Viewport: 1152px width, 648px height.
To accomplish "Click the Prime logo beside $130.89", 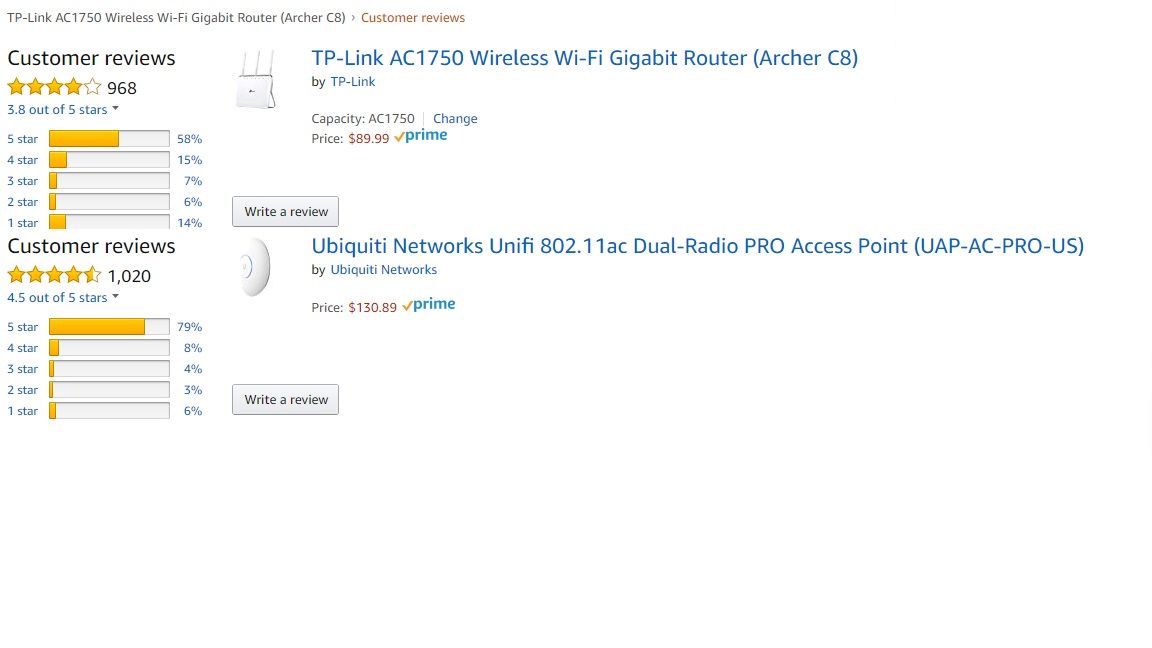I will (x=428, y=305).
